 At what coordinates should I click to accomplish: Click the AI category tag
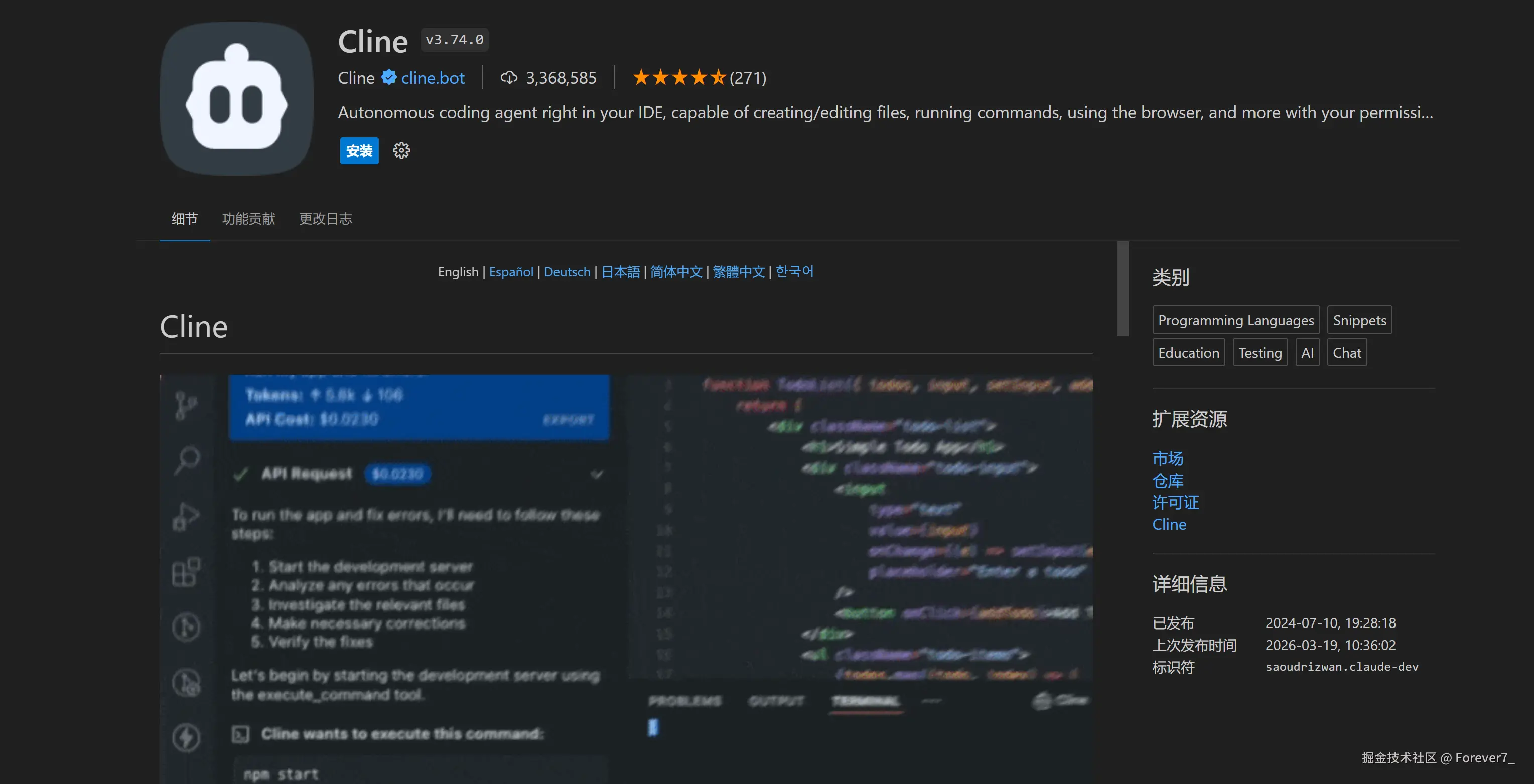point(1307,353)
